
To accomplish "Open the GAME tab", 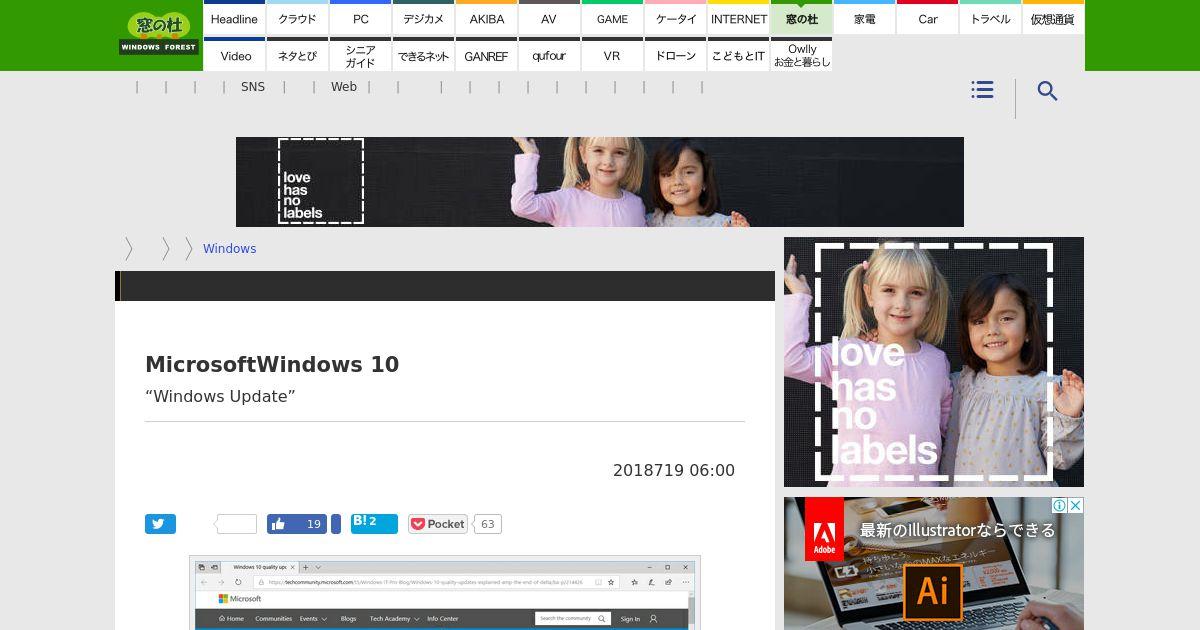I will coord(612,18).
